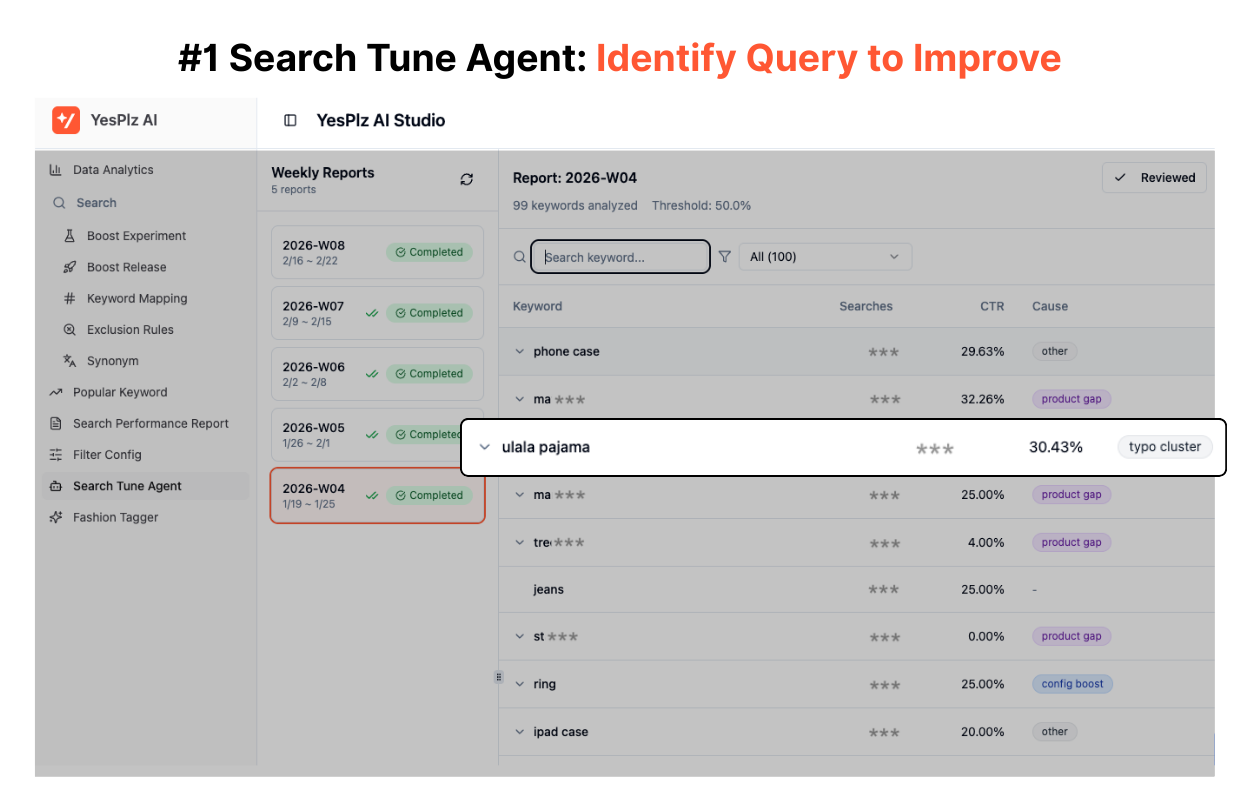The image size is (1250, 807).
Task: Toggle the sidebar panel icon
Action: (x=290, y=120)
